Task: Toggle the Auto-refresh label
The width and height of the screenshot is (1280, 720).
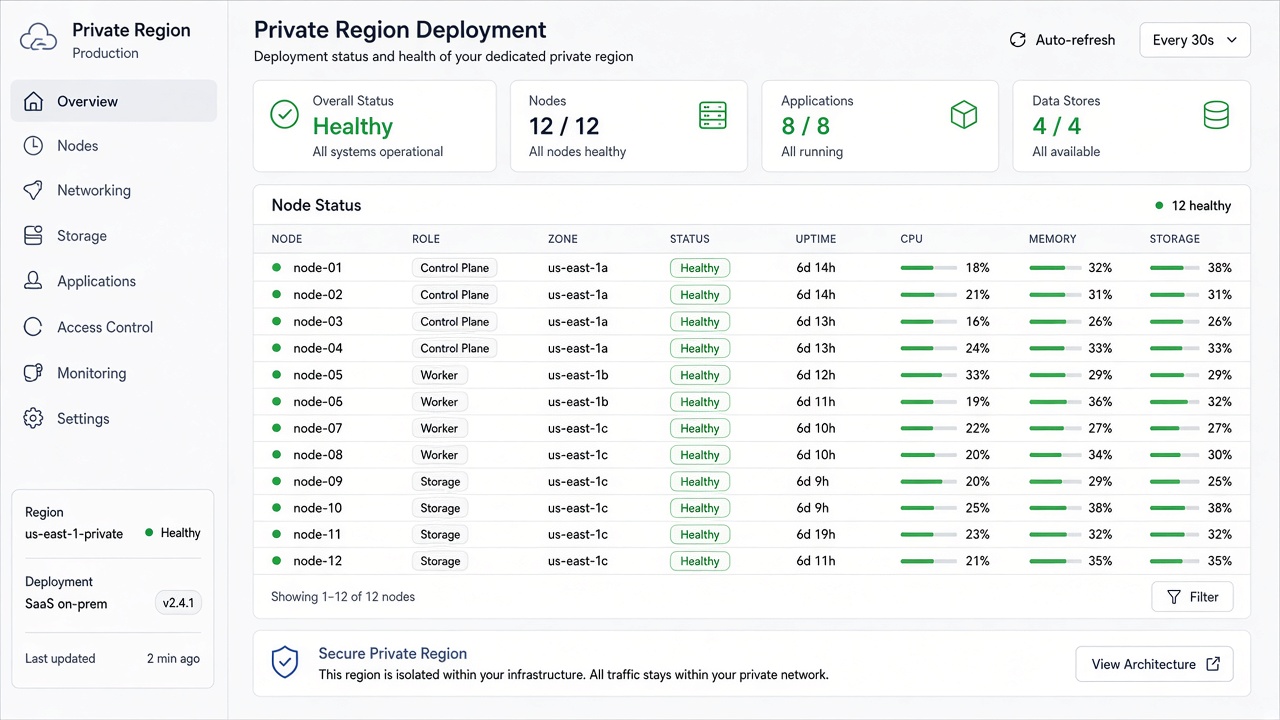Action: pos(1076,40)
